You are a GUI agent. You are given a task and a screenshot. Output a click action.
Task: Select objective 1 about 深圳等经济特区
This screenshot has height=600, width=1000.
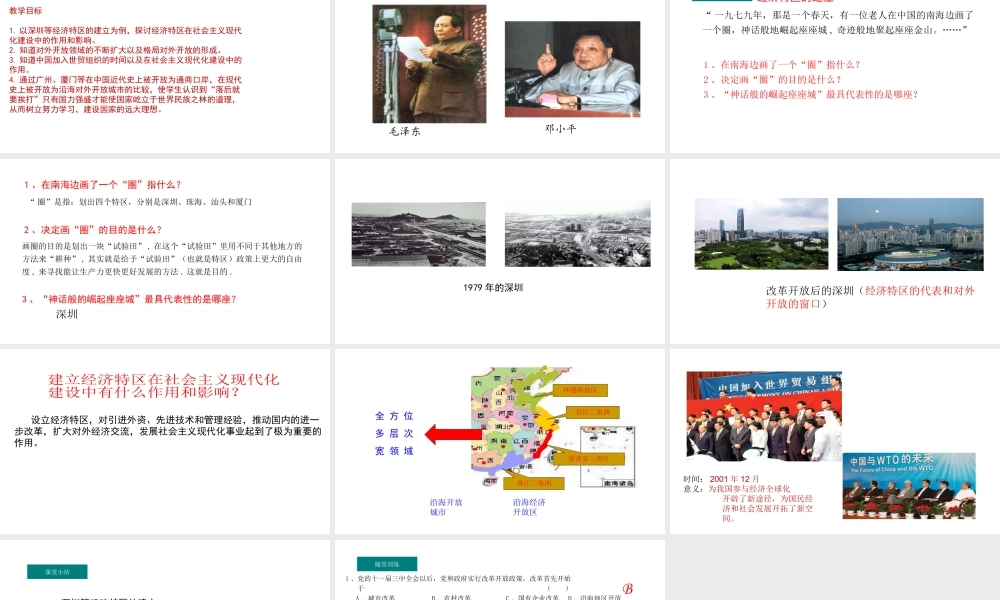pyautogui.click(x=126, y=35)
